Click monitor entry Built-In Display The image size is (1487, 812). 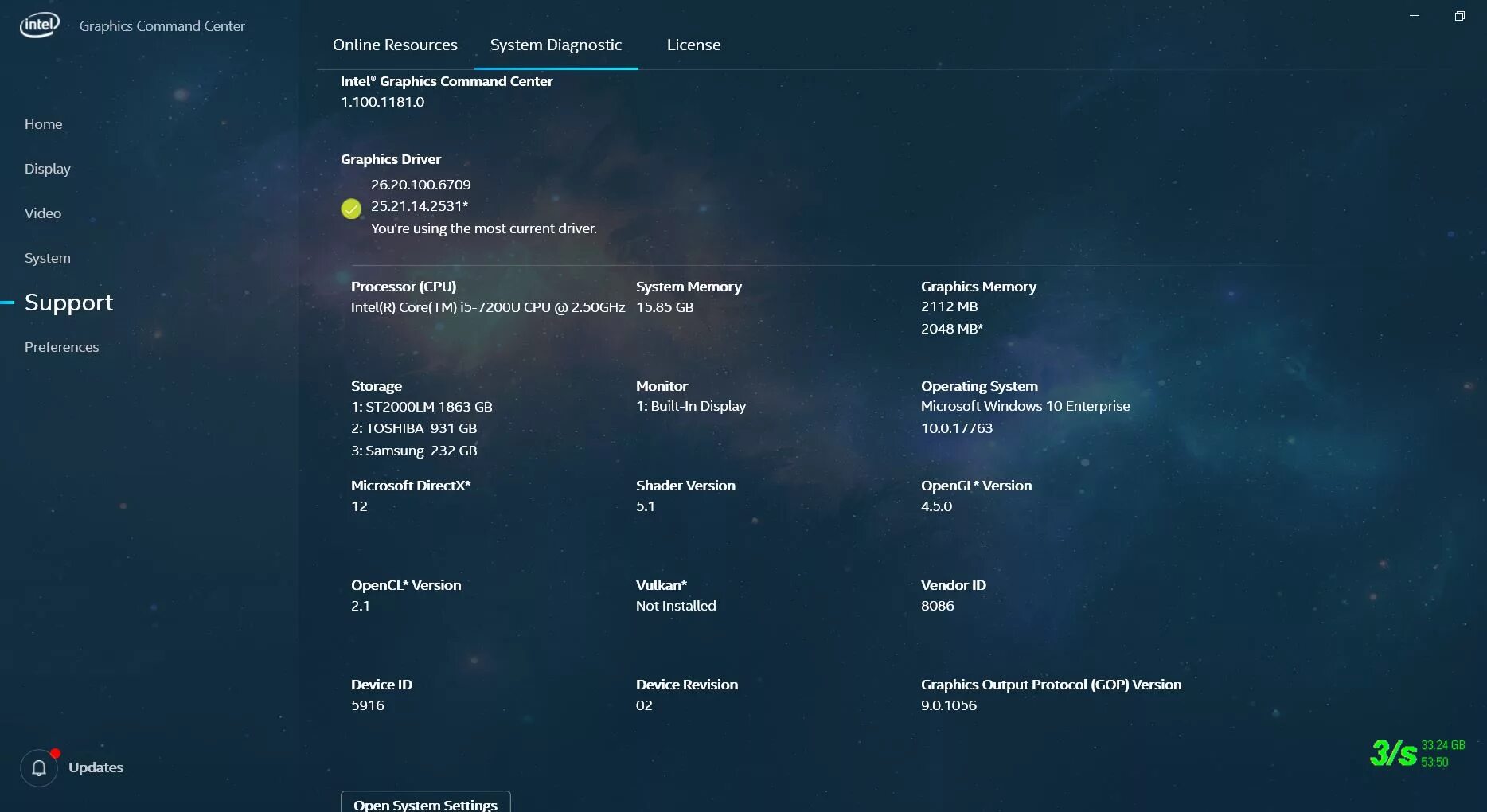tap(691, 406)
